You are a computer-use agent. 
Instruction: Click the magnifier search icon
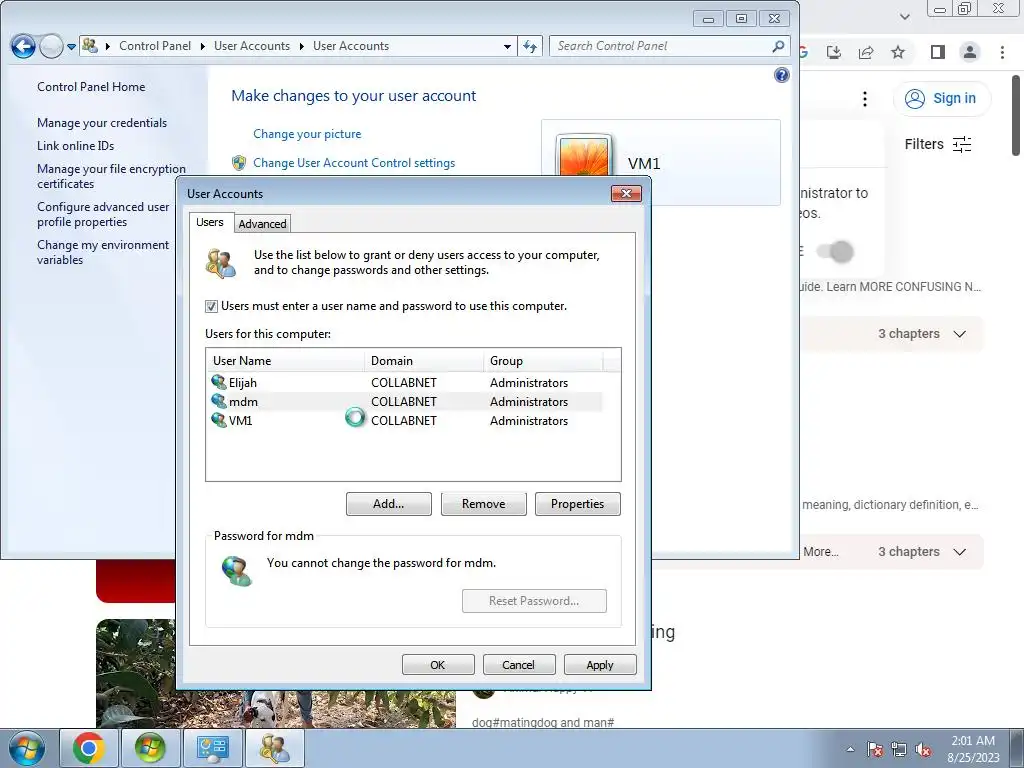[x=778, y=46]
